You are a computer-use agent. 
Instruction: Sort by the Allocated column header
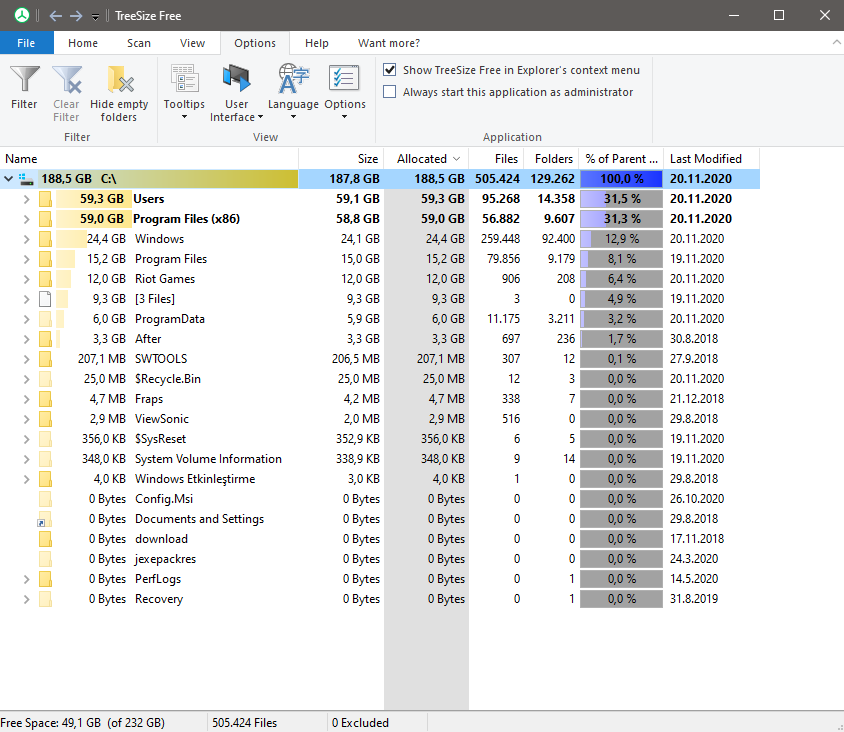[x=426, y=159]
